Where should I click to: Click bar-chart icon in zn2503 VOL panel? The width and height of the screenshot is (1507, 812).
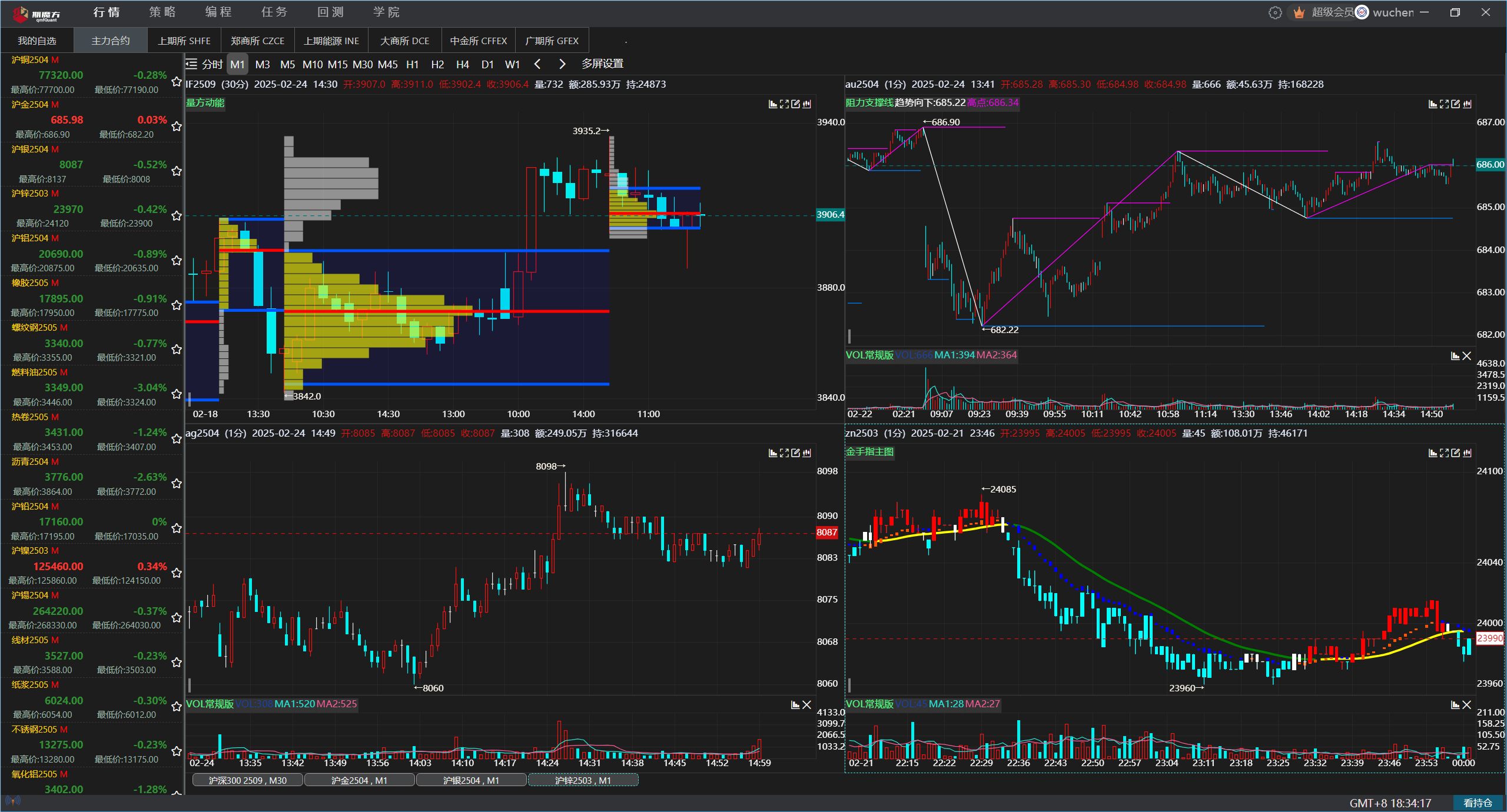(1455, 705)
